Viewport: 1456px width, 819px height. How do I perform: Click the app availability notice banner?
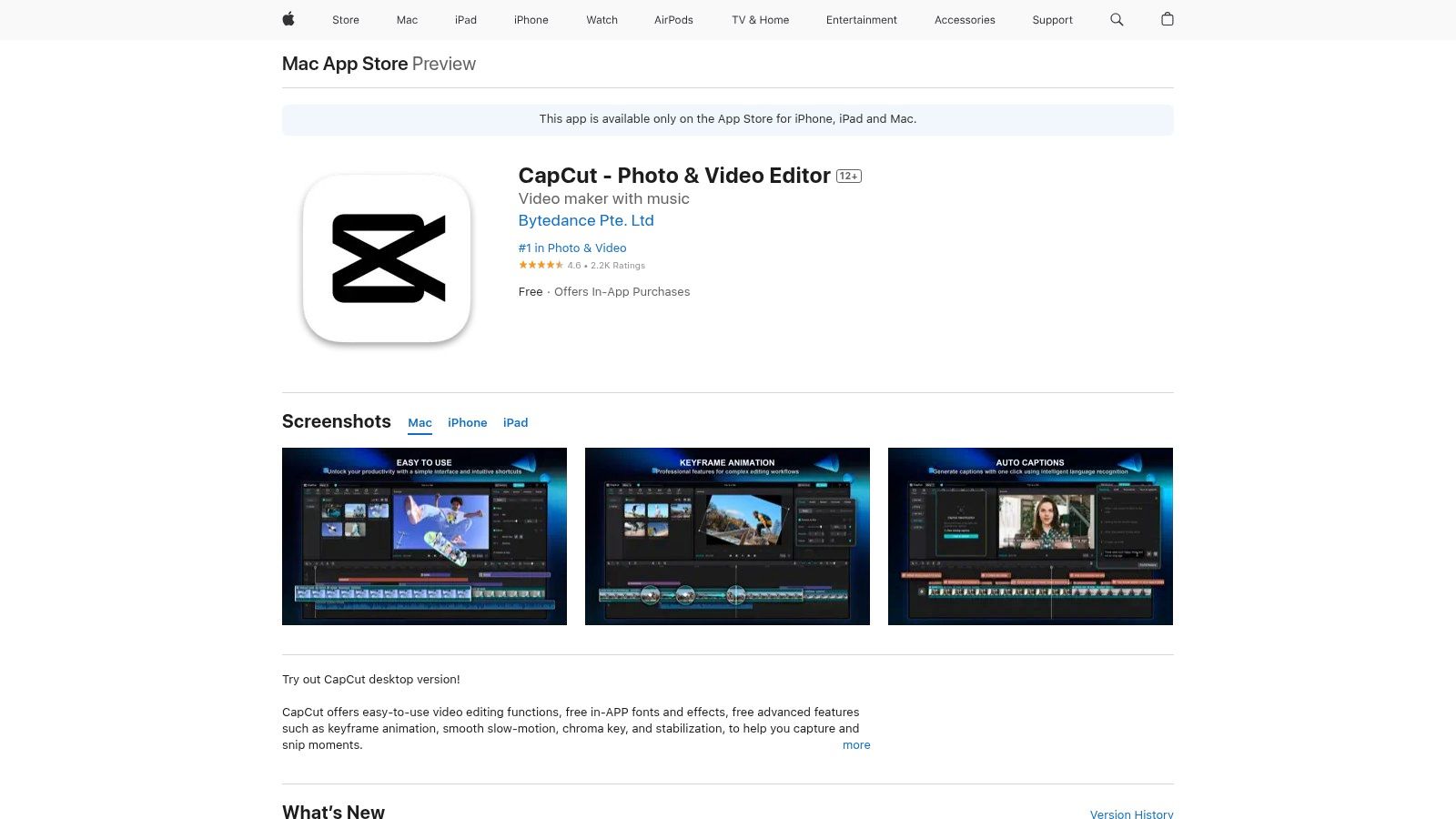pos(728,120)
